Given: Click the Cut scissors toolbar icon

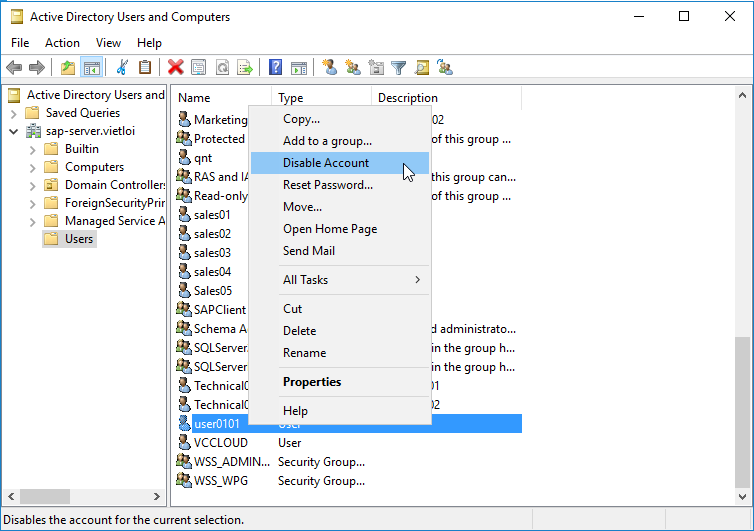Looking at the screenshot, I should pos(122,67).
